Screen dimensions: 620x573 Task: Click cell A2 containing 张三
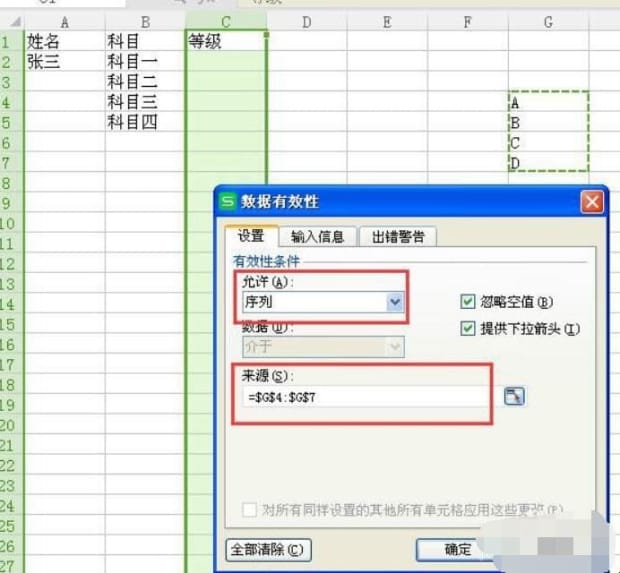point(65,62)
